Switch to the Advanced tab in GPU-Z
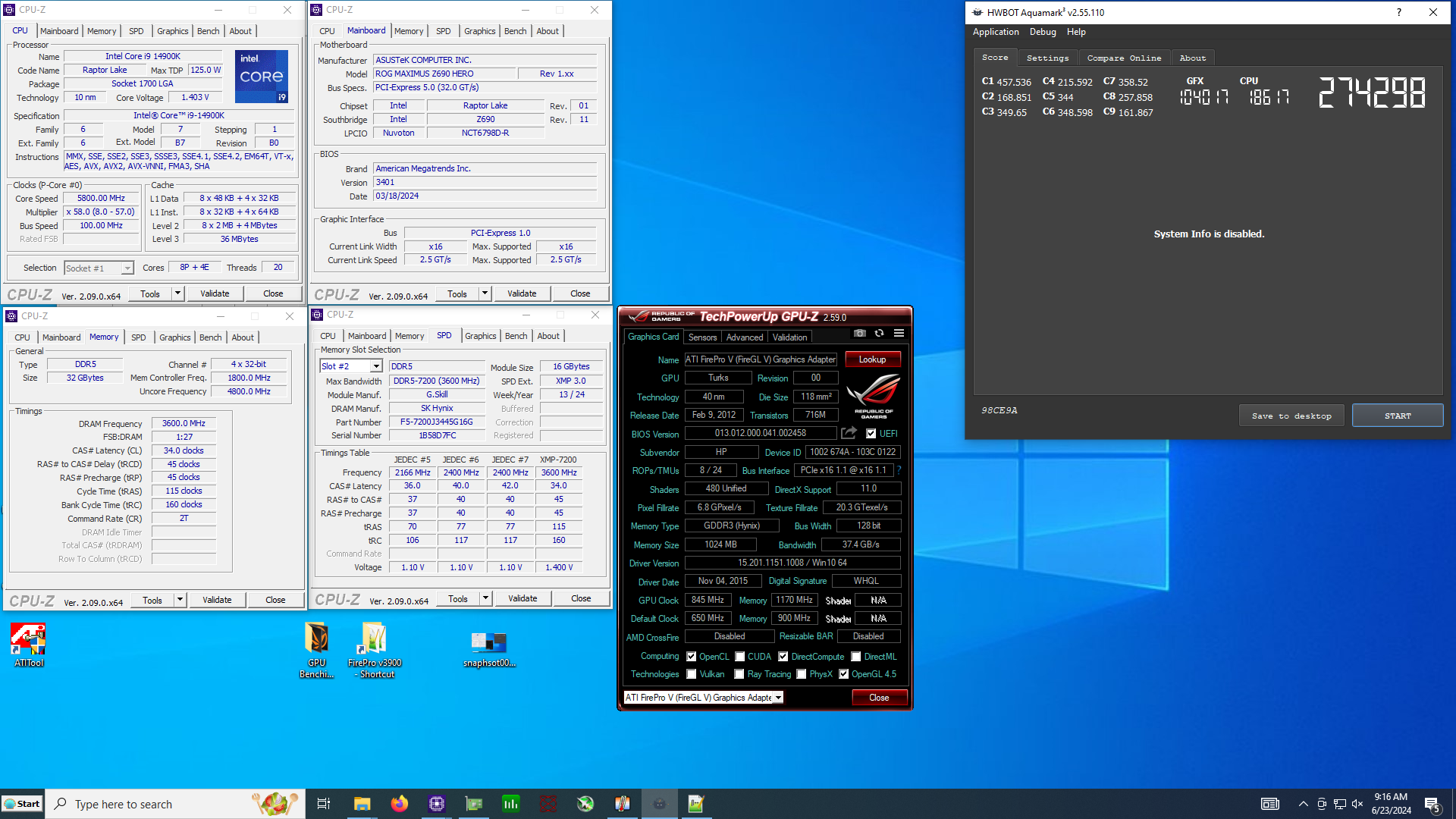 pyautogui.click(x=745, y=337)
